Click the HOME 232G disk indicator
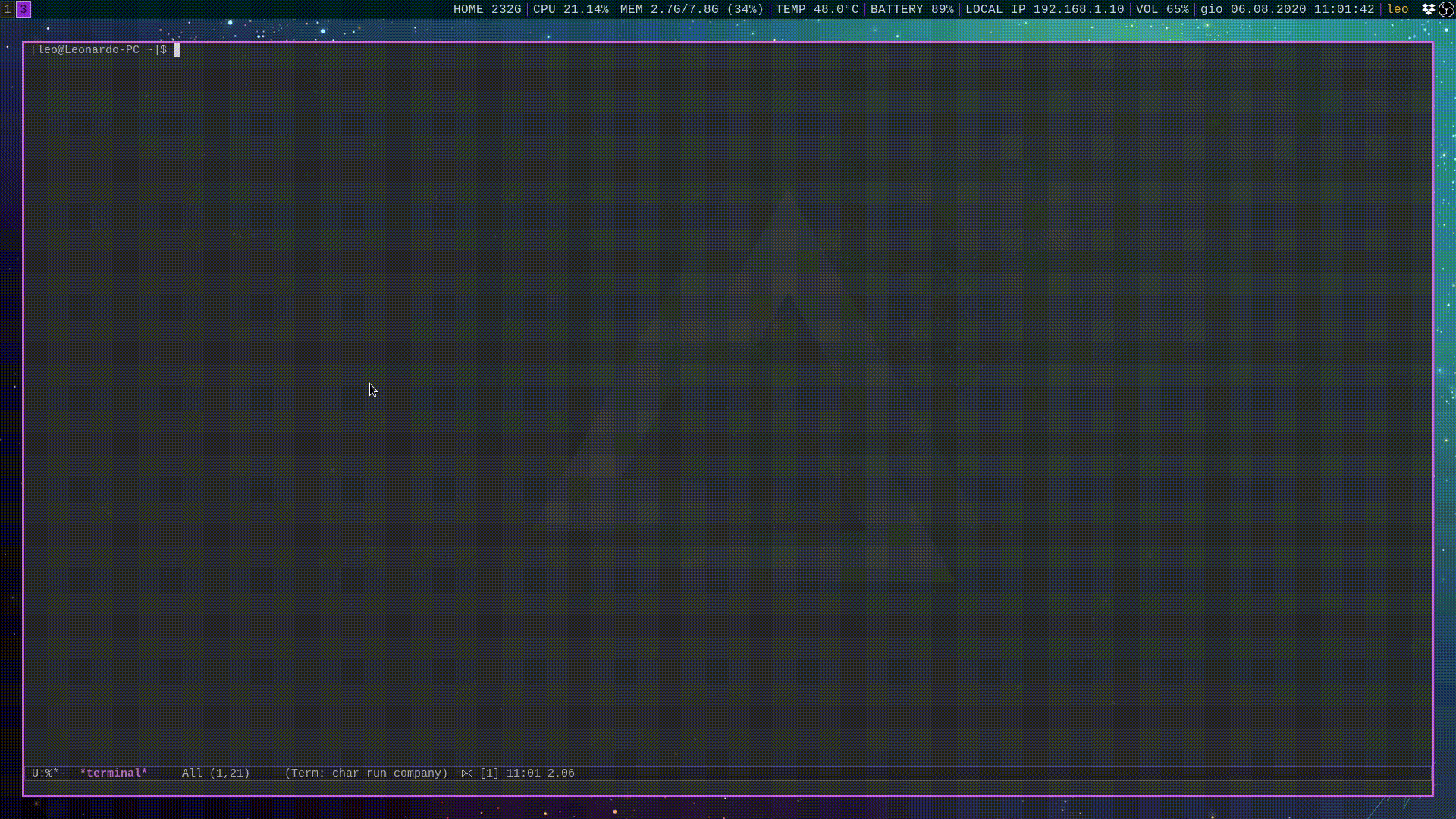The width and height of the screenshot is (1456, 819). click(x=488, y=10)
